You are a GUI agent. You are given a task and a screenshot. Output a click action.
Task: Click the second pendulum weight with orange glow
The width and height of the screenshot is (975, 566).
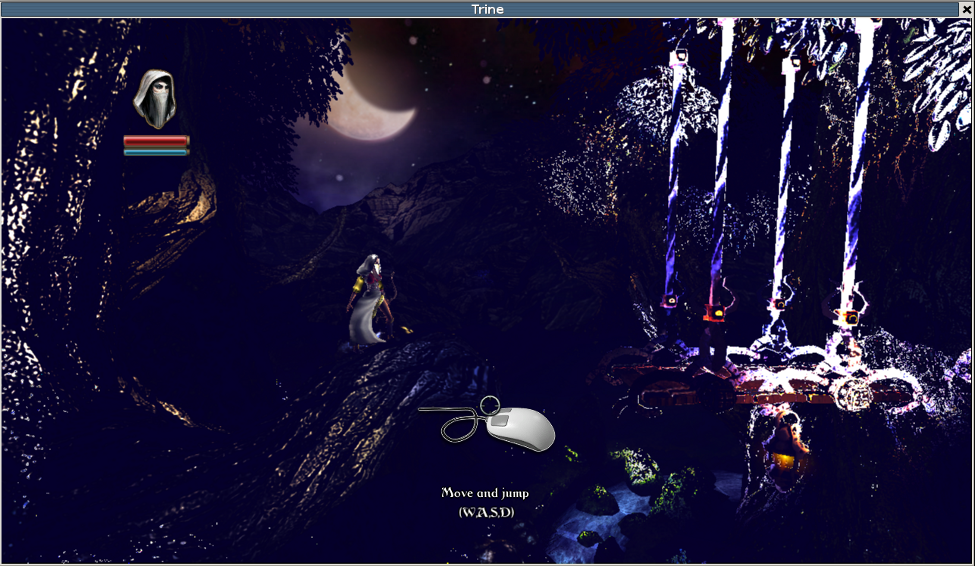point(715,313)
